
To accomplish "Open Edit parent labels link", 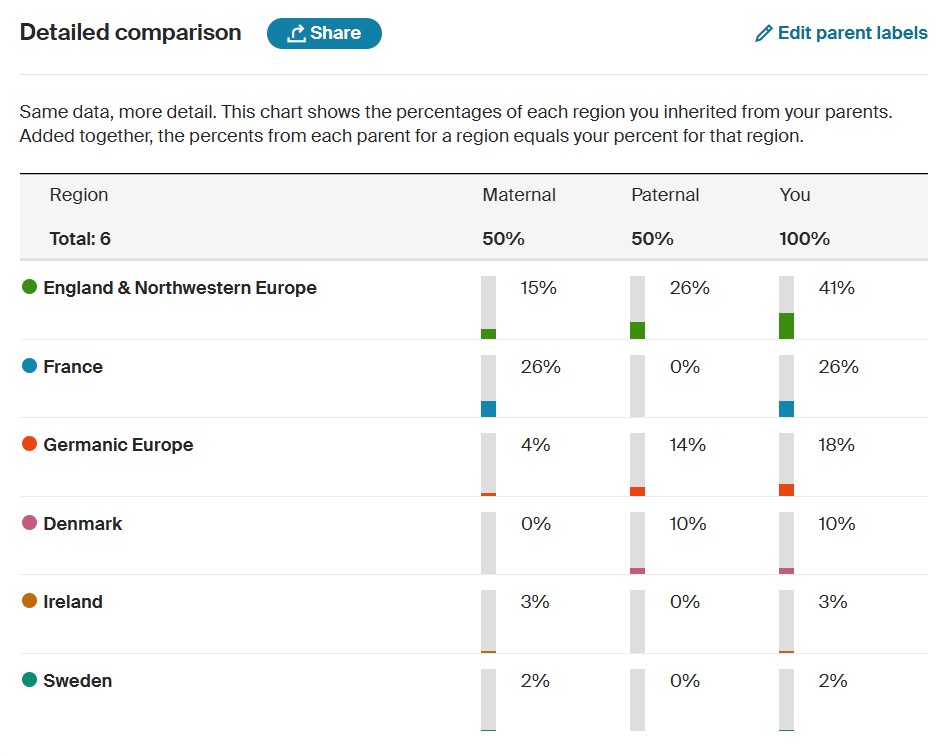I will pyautogui.click(x=852, y=33).
